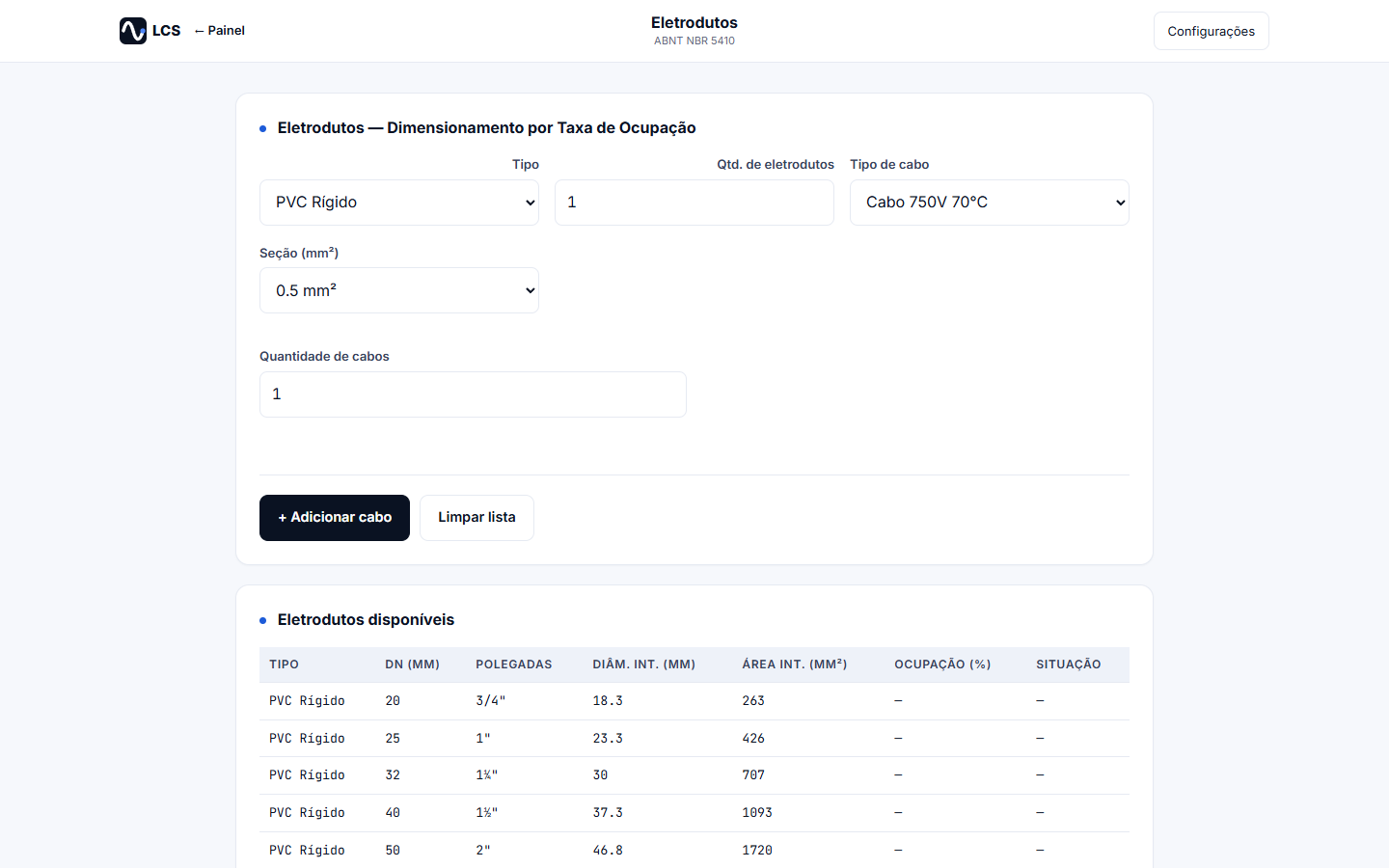Click the Adicionar cabo button

pyautogui.click(x=335, y=518)
